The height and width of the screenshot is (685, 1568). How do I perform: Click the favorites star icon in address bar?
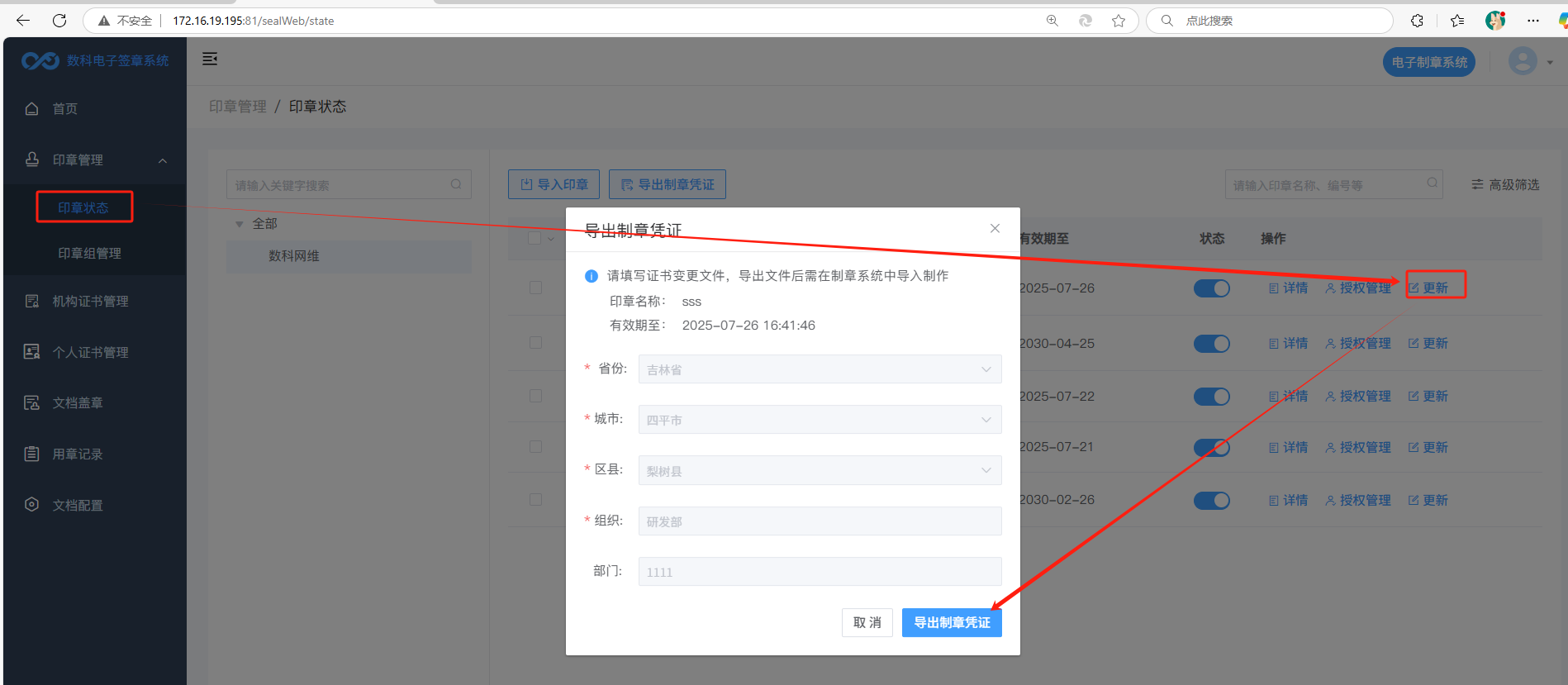coord(1119,21)
